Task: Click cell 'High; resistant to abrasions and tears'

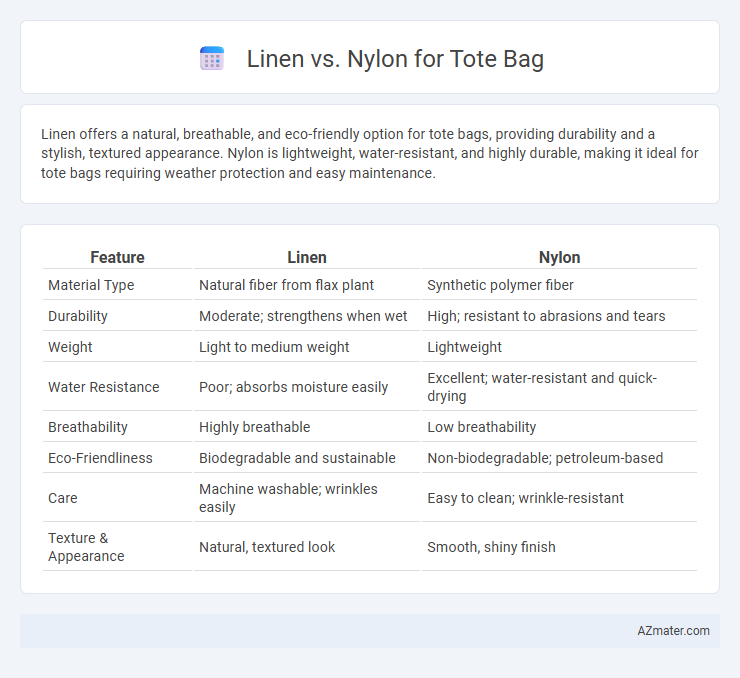Action: (x=546, y=316)
